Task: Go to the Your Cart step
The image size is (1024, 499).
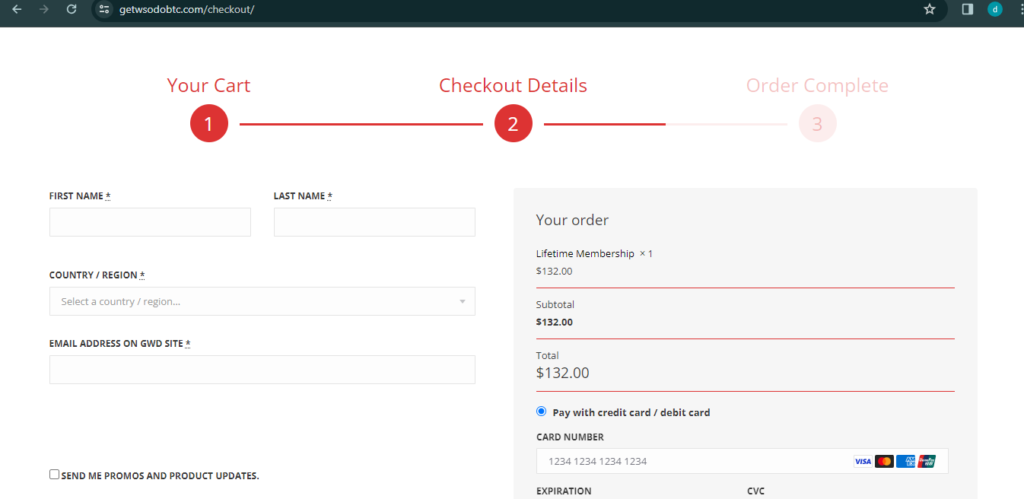Action: pyautogui.click(x=208, y=86)
